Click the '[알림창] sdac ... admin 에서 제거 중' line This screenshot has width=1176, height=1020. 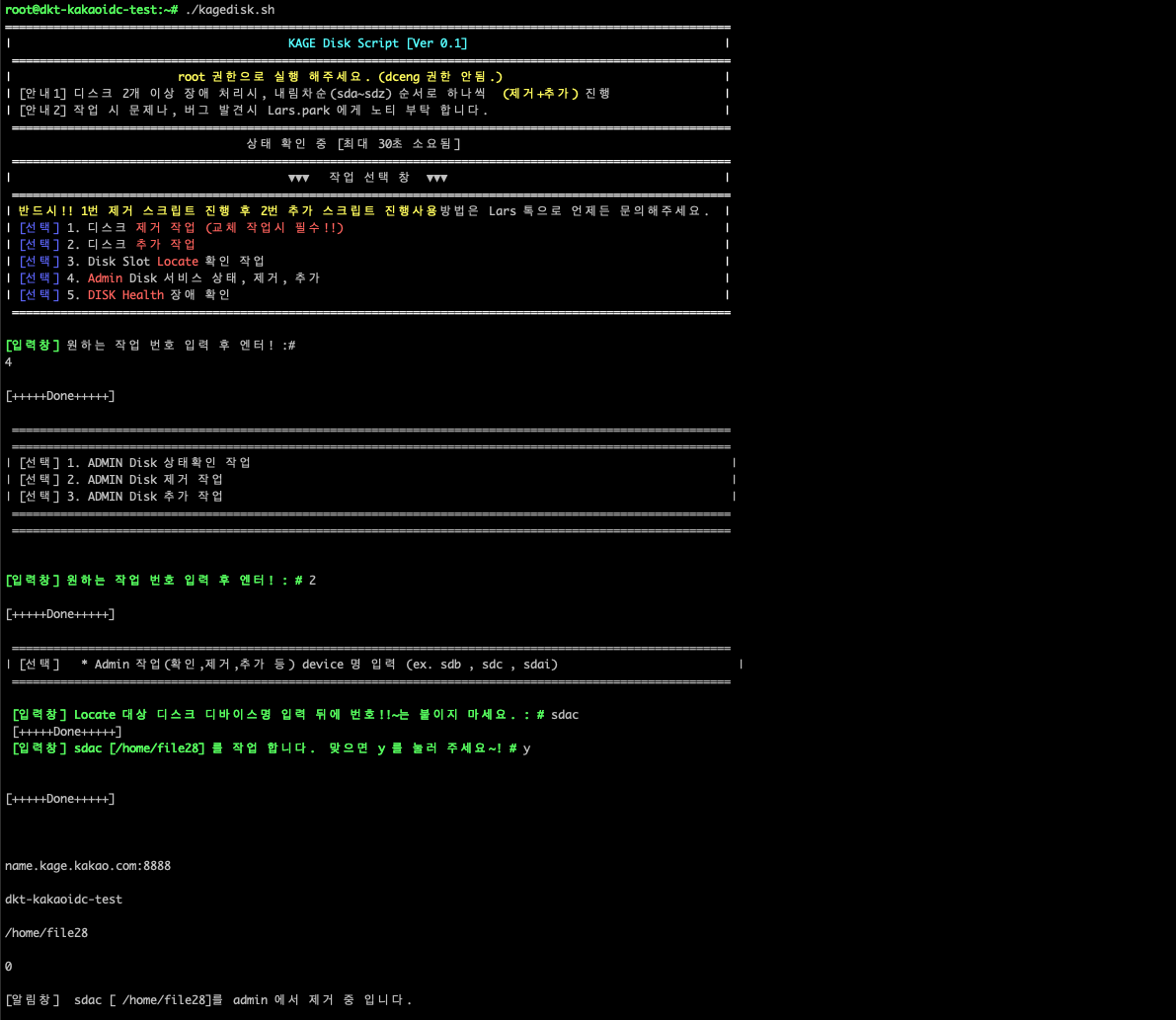208,999
